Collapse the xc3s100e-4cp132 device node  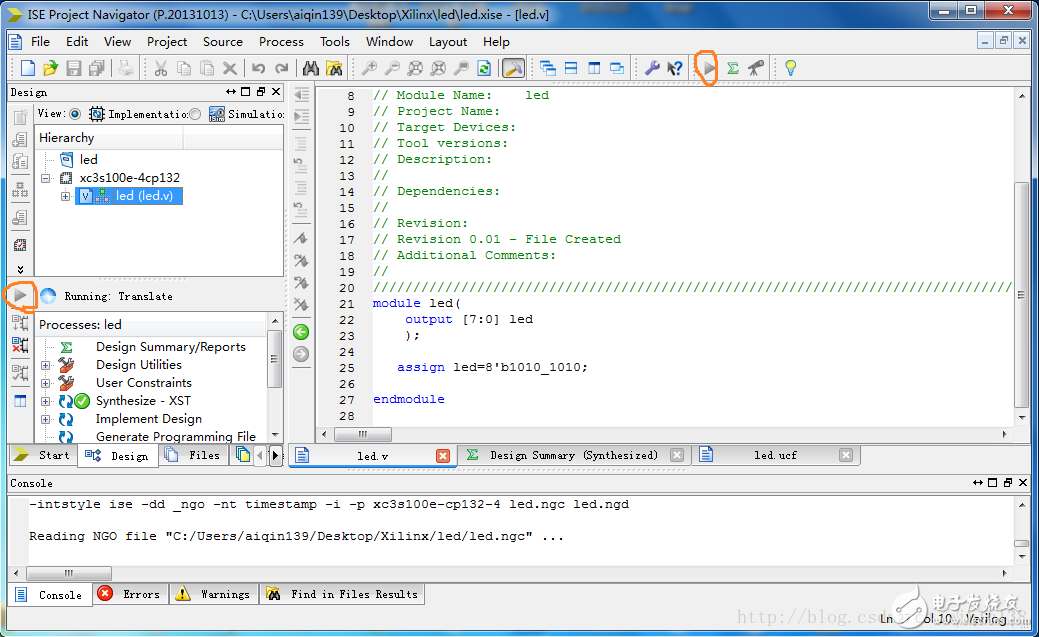[46, 176]
